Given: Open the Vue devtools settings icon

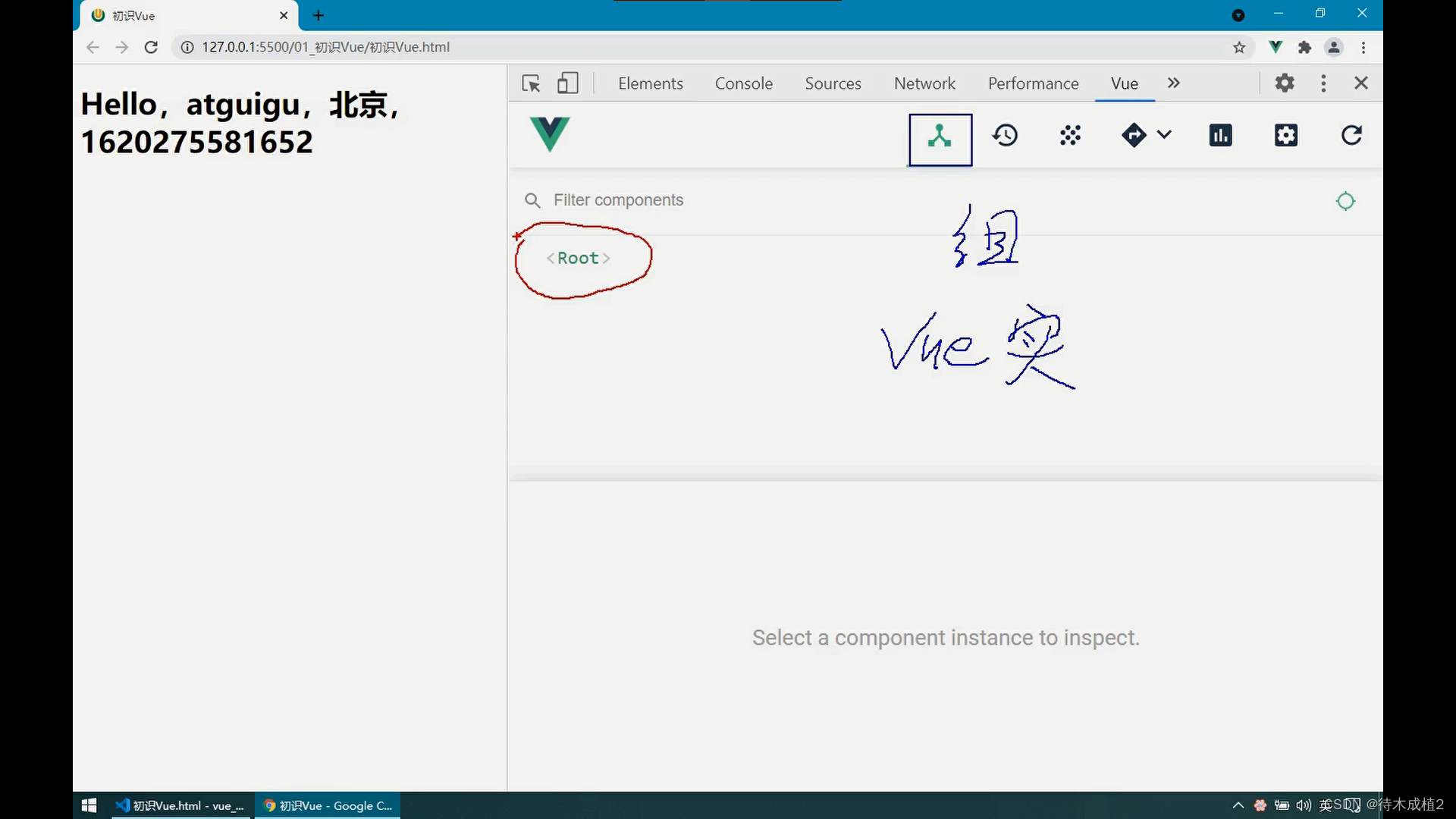Looking at the screenshot, I should pyautogui.click(x=1286, y=136).
